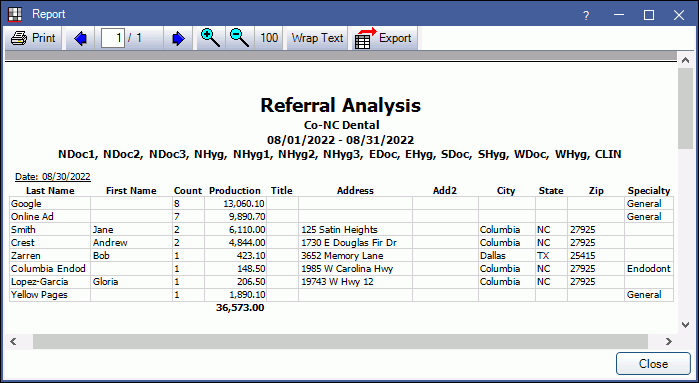This screenshot has height=383, width=699.
Task: Click the page number input field
Action: (113, 38)
